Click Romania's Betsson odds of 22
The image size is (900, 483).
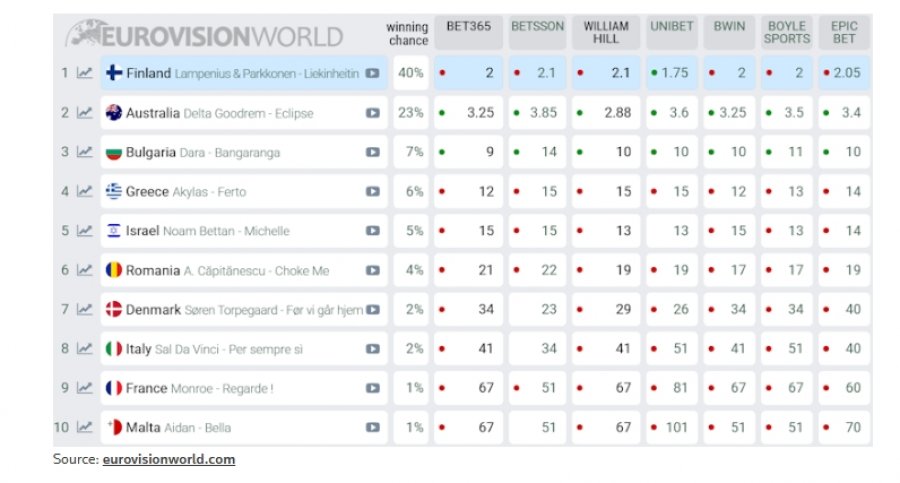pos(537,270)
